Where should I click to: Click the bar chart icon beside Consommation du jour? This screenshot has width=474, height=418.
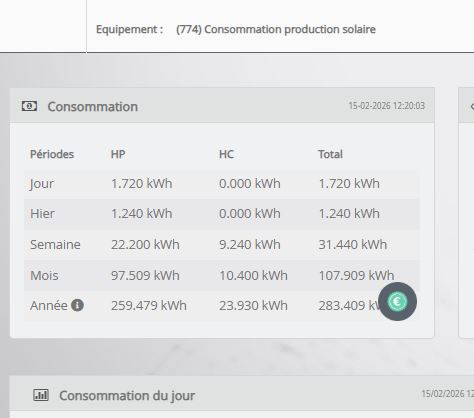[41, 395]
